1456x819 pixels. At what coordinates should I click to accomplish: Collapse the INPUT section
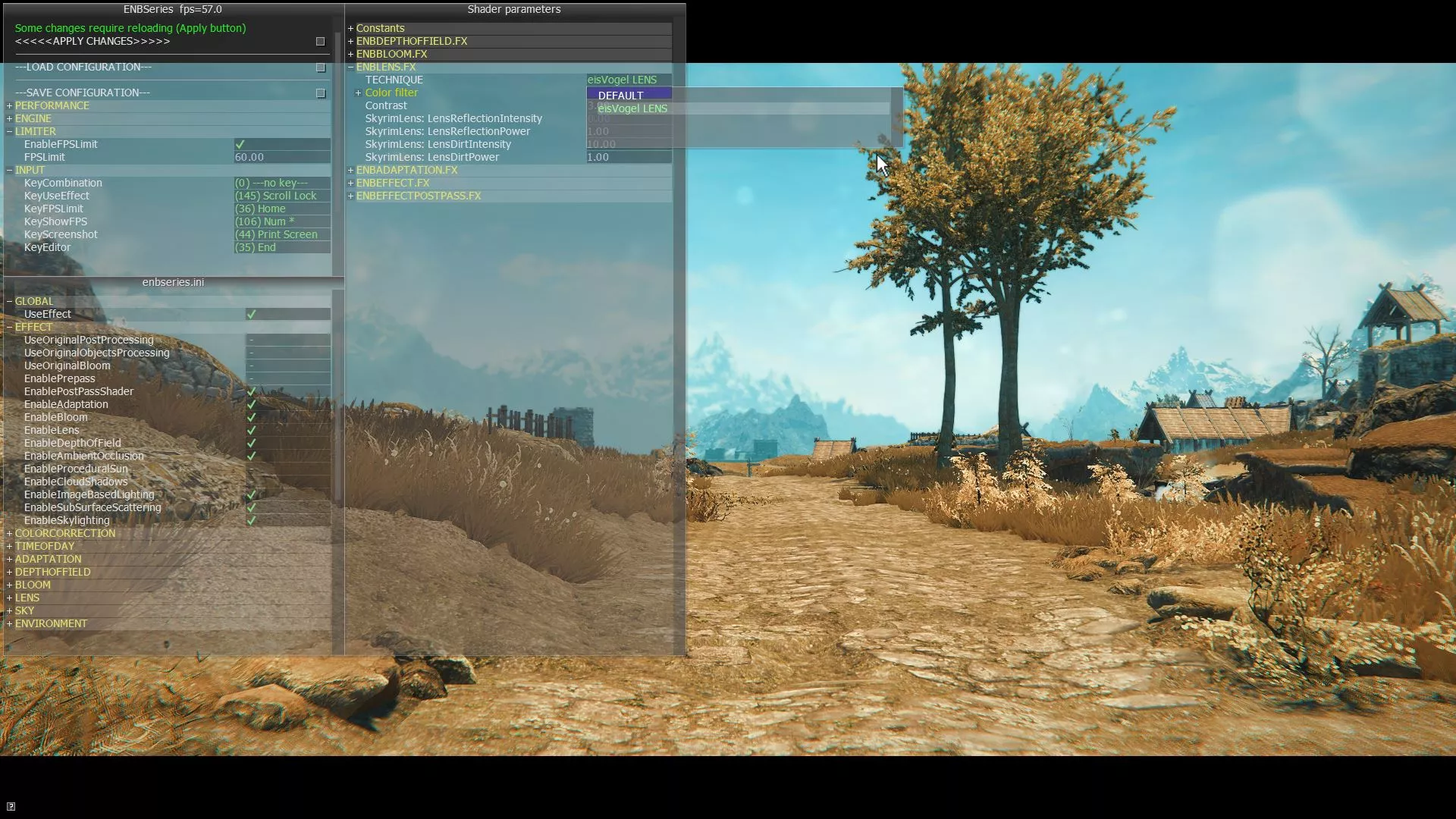click(9, 171)
